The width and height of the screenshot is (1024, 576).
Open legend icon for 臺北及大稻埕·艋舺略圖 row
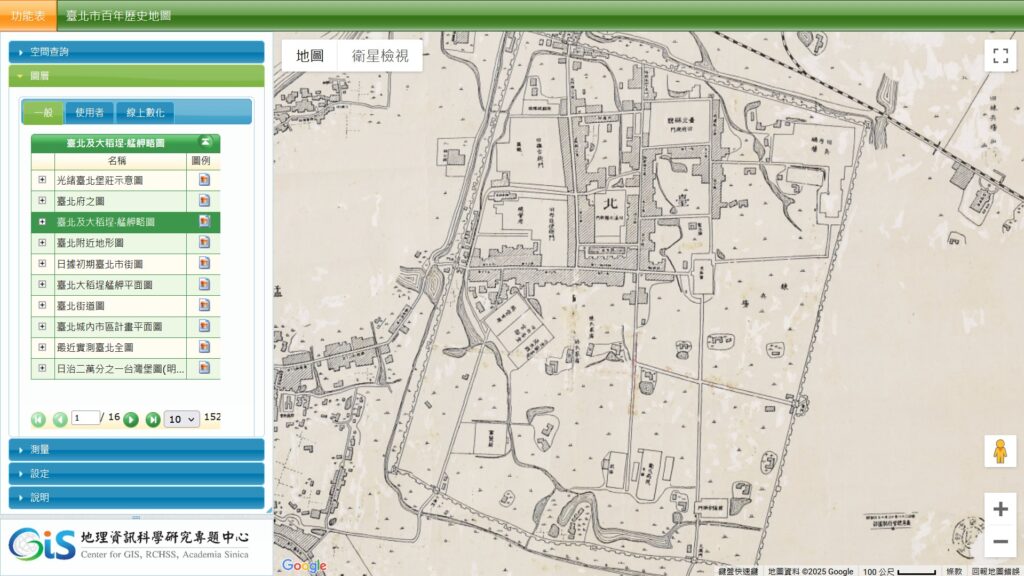pyautogui.click(x=204, y=221)
